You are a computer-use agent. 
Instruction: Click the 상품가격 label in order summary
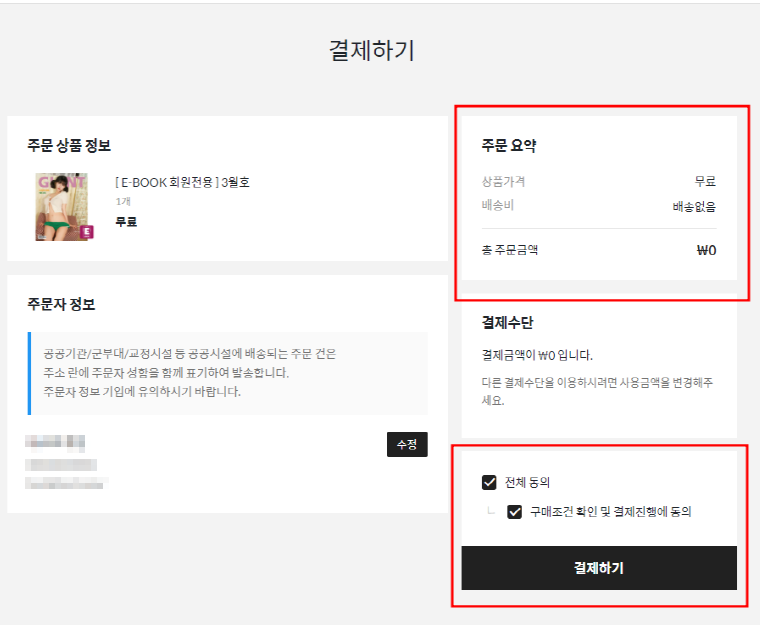coord(503,181)
